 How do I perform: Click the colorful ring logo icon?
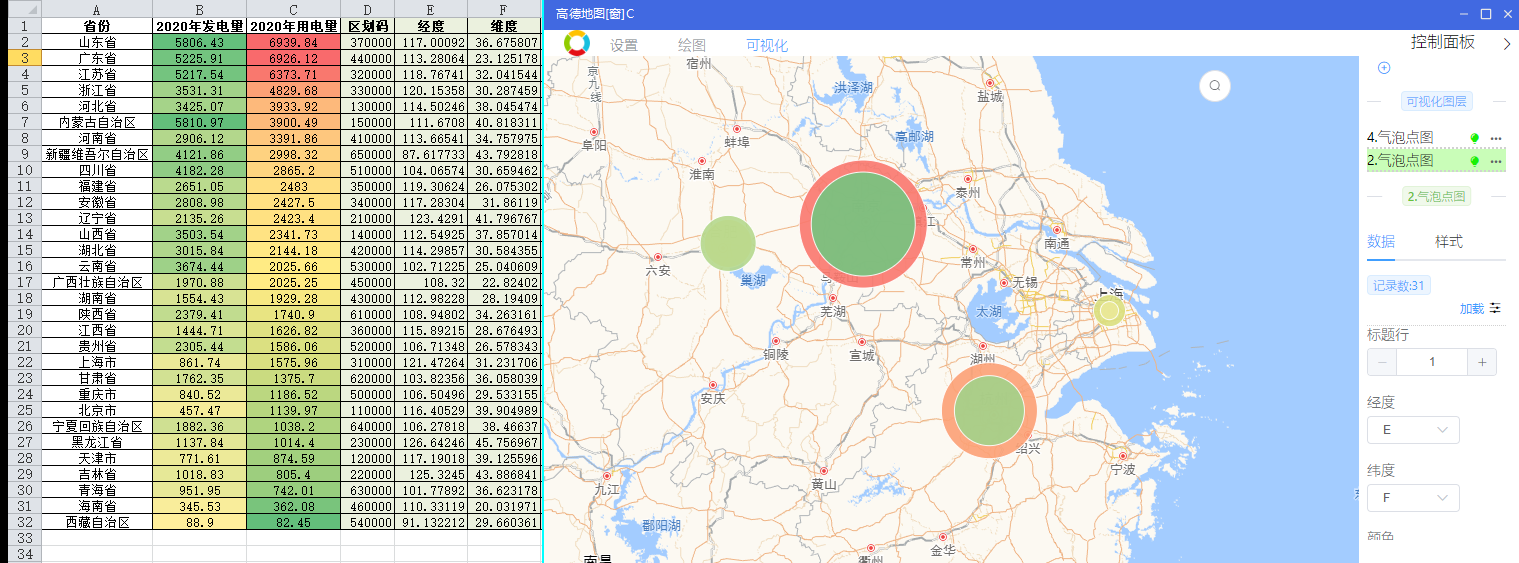tap(577, 44)
